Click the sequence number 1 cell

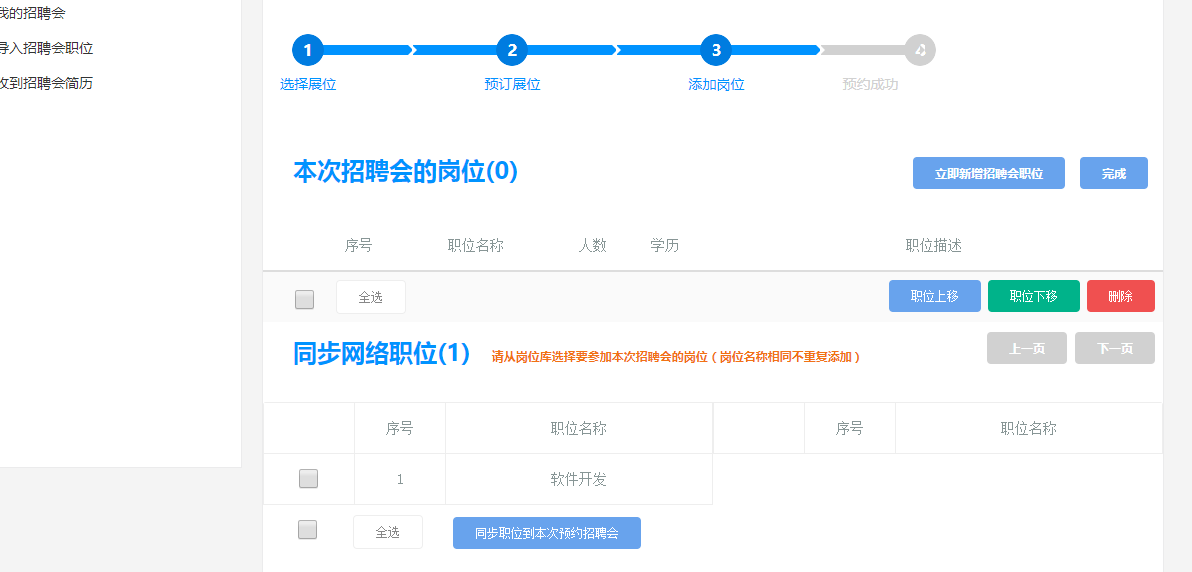click(x=400, y=479)
